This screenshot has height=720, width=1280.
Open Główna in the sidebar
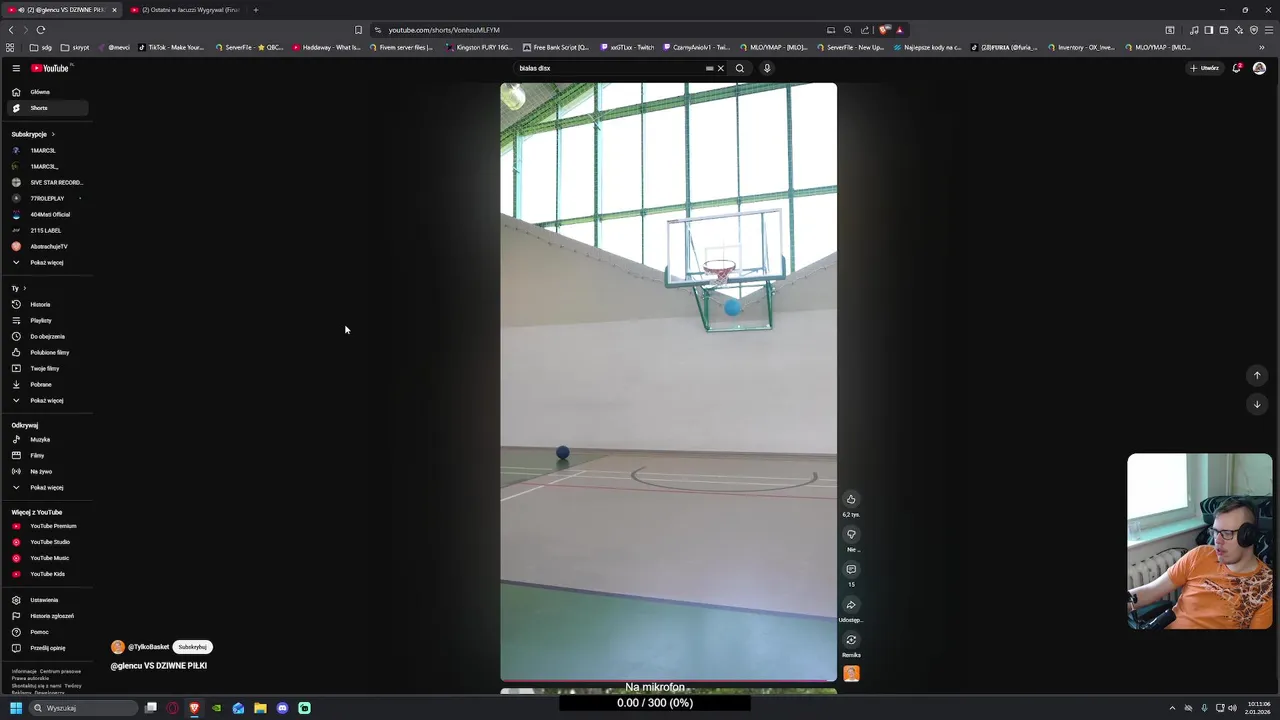46,92
